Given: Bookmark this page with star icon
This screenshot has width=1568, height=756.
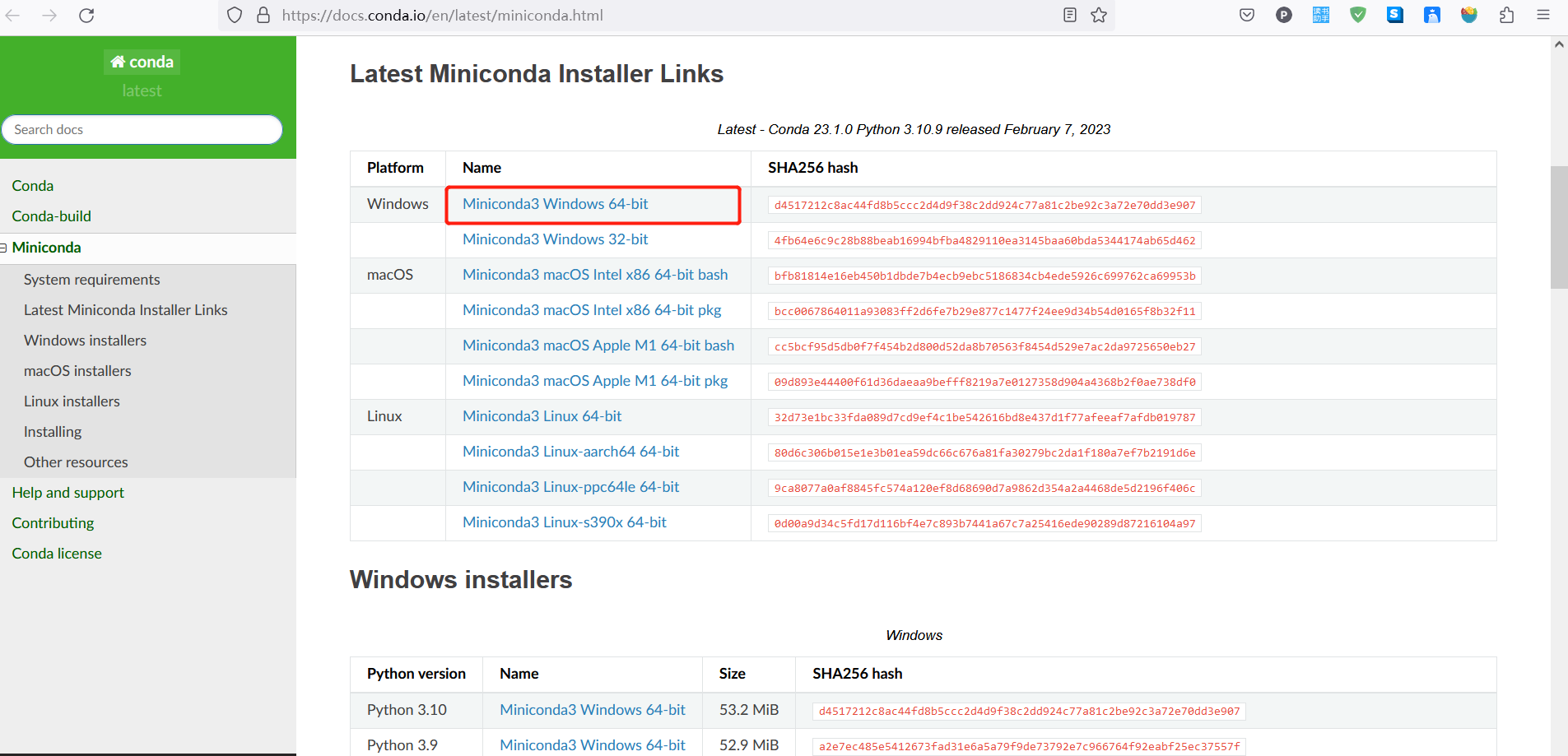Looking at the screenshot, I should (1099, 15).
